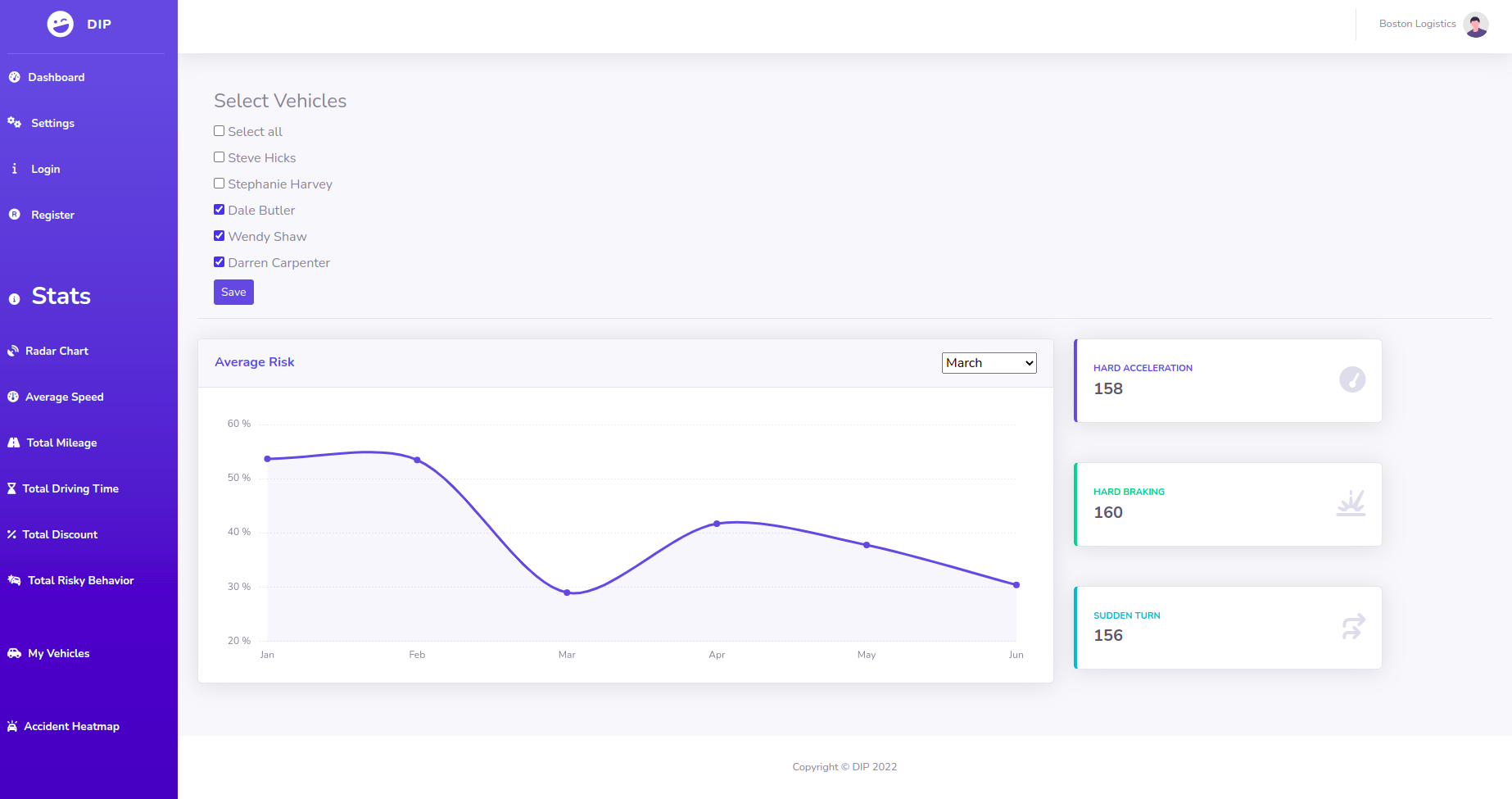Viewport: 1512px width, 799px height.
Task: Click the hard braking icon on card
Action: pyautogui.click(x=1351, y=503)
